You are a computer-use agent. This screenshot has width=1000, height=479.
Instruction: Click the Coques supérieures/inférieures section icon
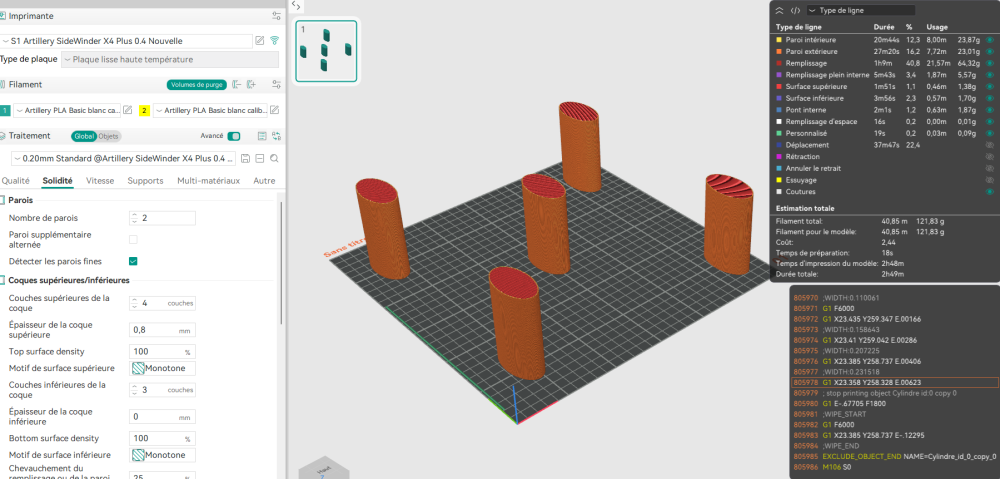(2, 280)
